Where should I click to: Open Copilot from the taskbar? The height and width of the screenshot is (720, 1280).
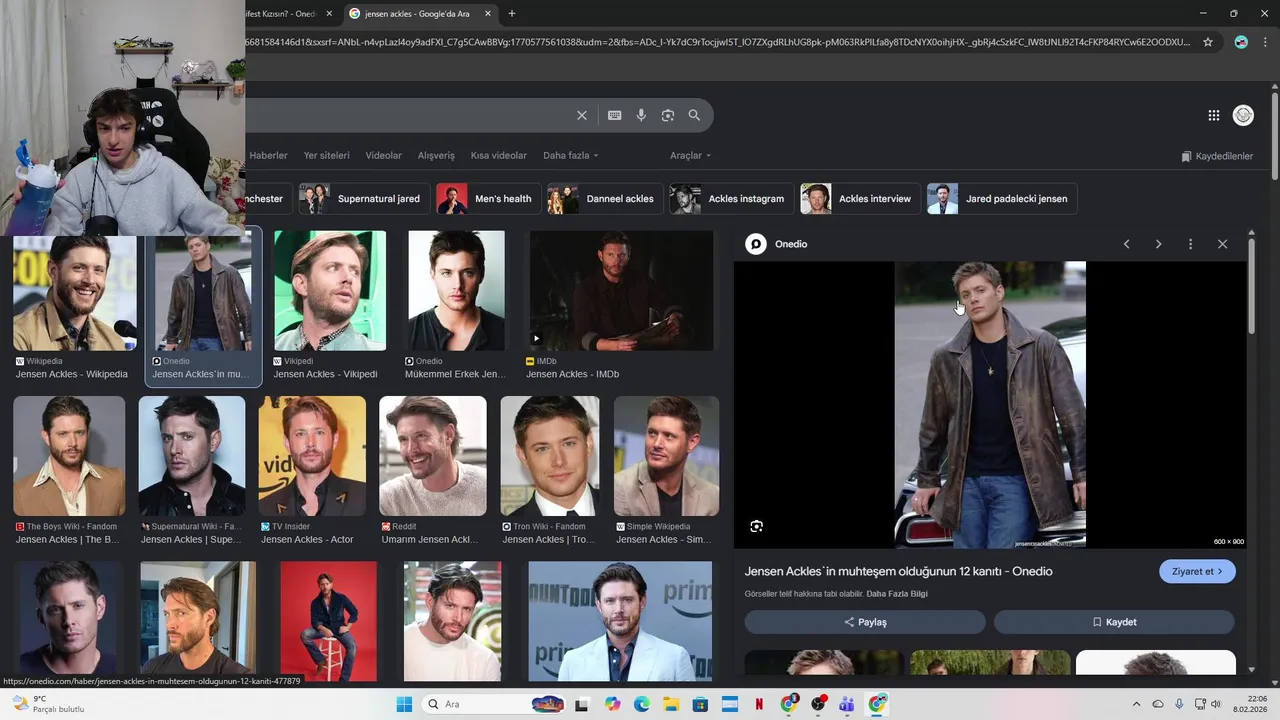[x=612, y=704]
